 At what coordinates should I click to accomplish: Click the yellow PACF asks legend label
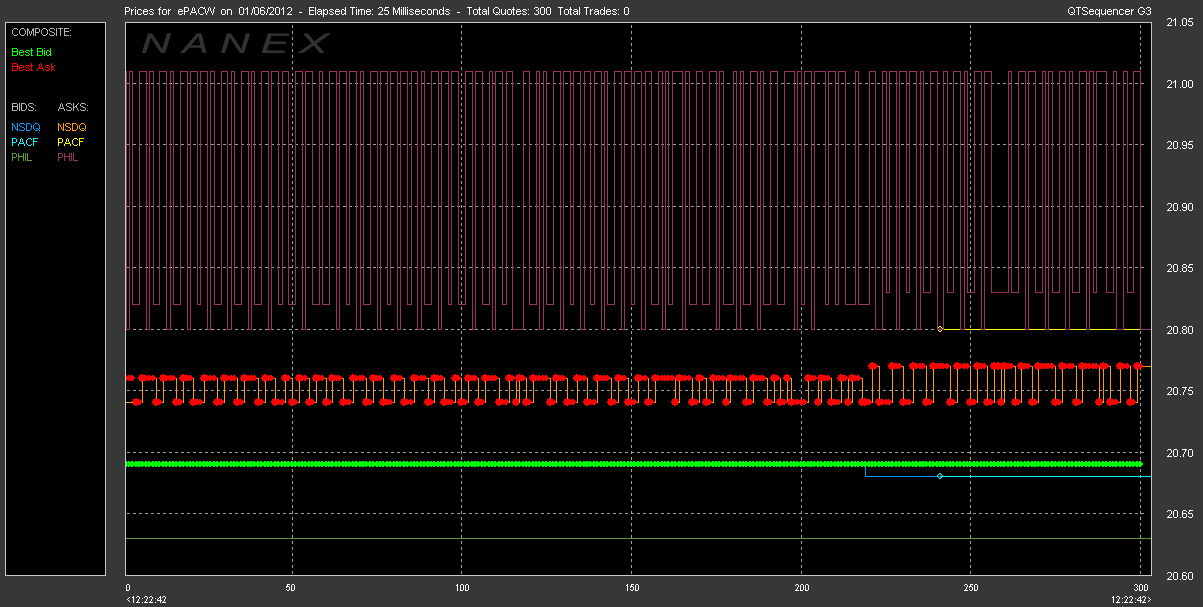click(x=72, y=142)
